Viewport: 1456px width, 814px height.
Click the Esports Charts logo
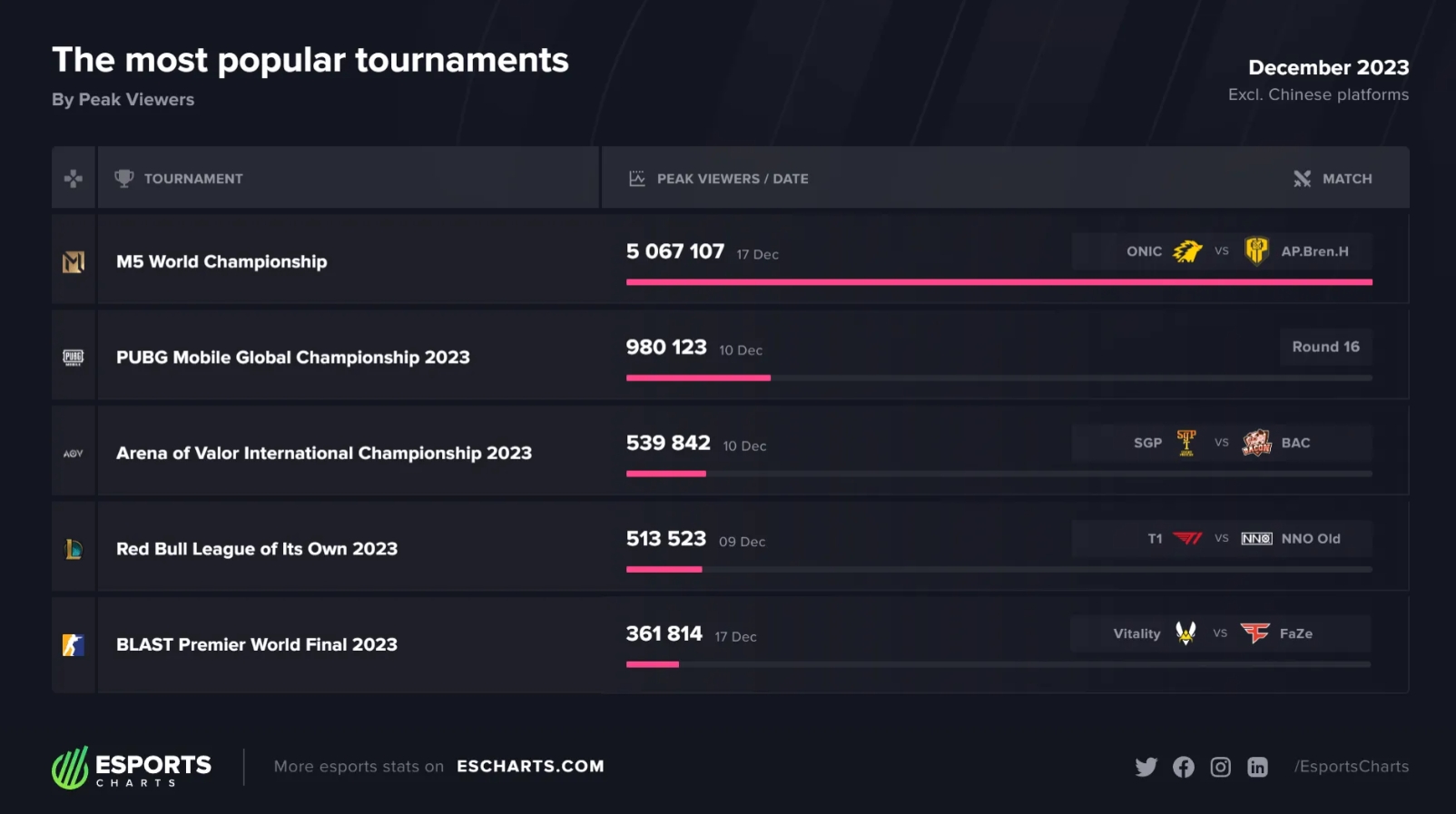(x=133, y=768)
